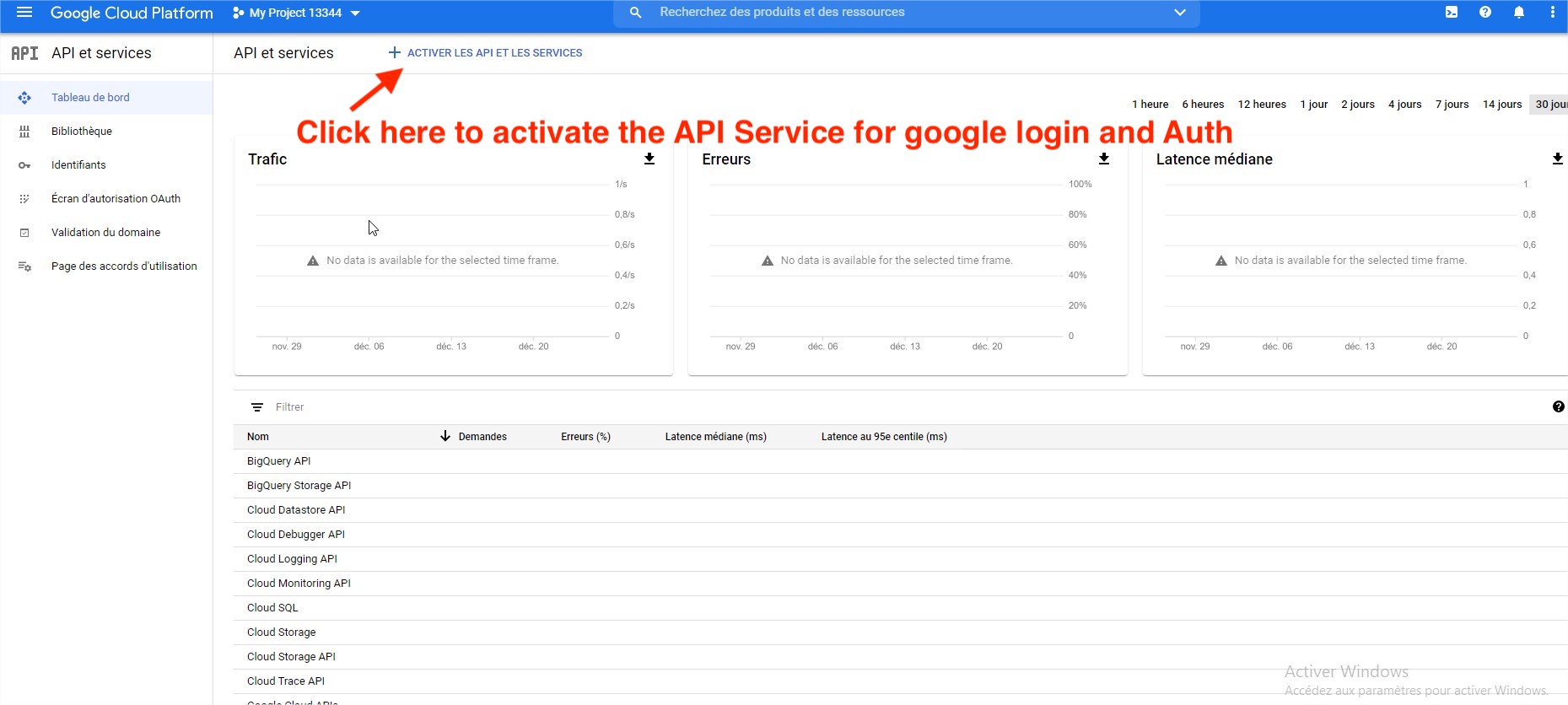Click the accords d'utilisation settings-list icon

click(x=24, y=266)
